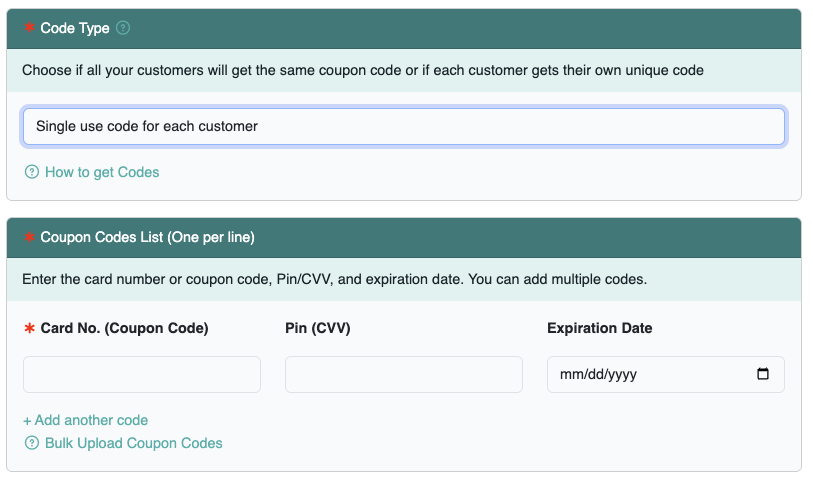Click red asterisk next to Card No. label
The image size is (813, 483).
[29, 328]
